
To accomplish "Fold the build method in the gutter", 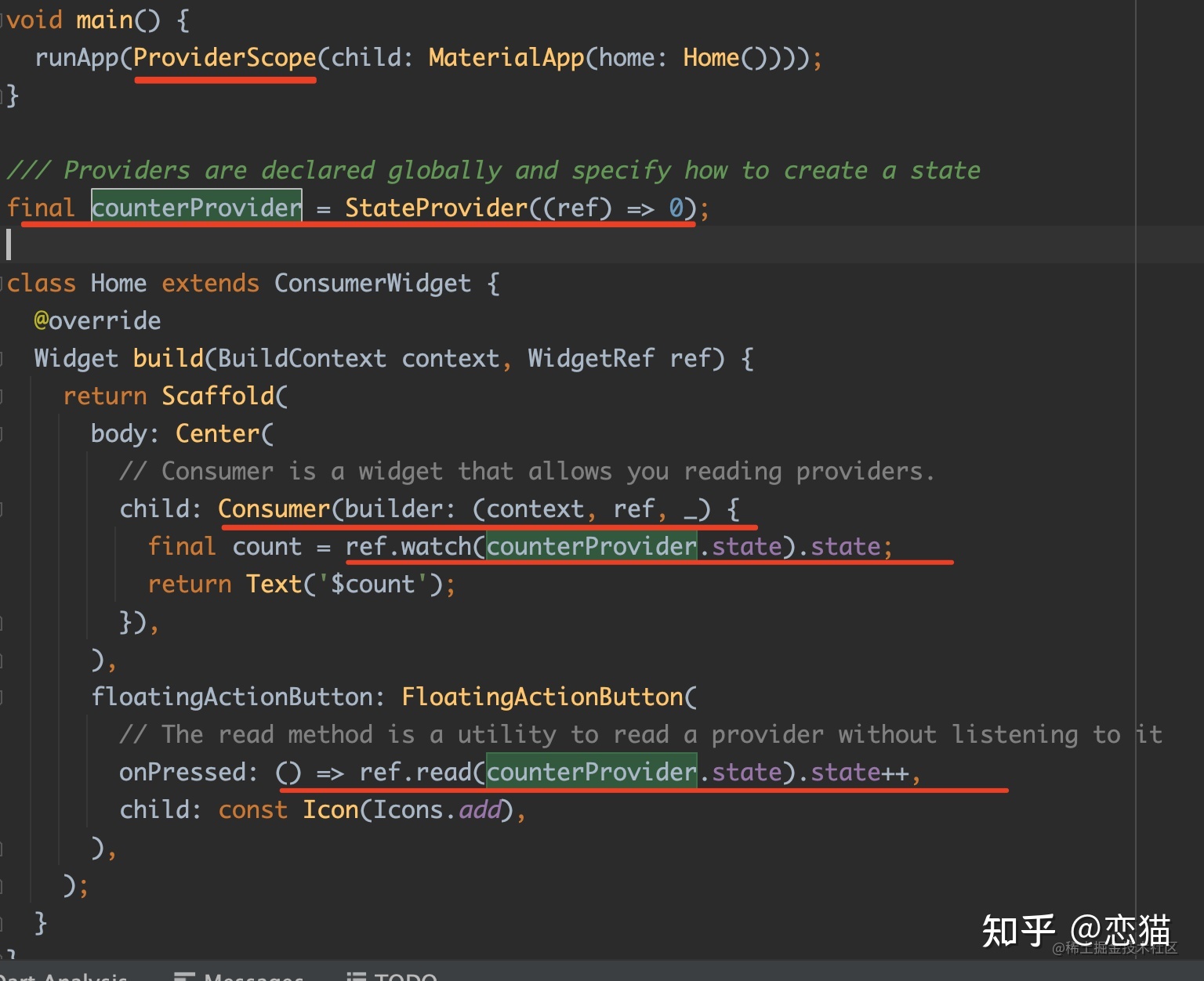I will (3, 359).
